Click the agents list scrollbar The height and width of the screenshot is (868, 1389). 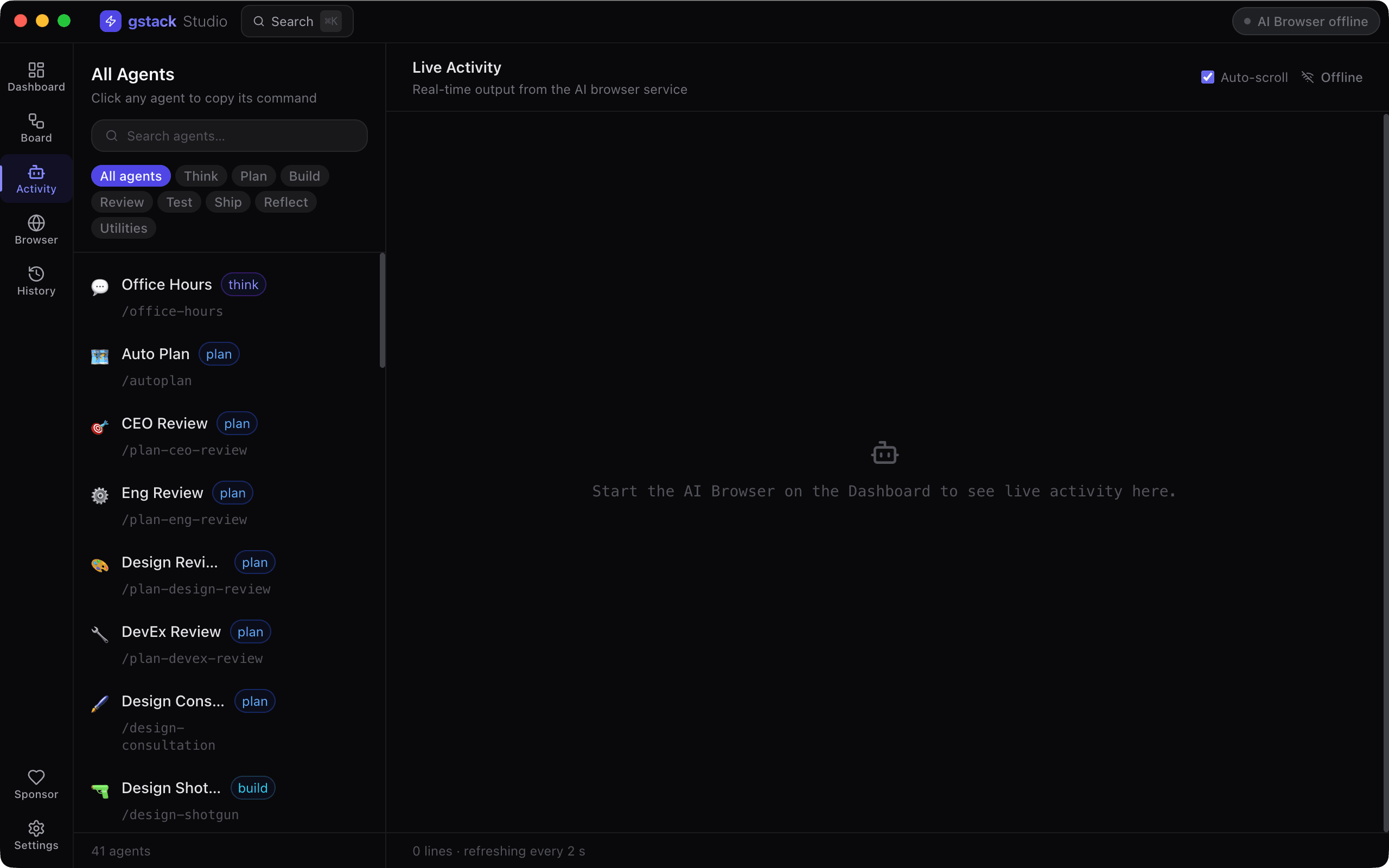pyautogui.click(x=383, y=310)
